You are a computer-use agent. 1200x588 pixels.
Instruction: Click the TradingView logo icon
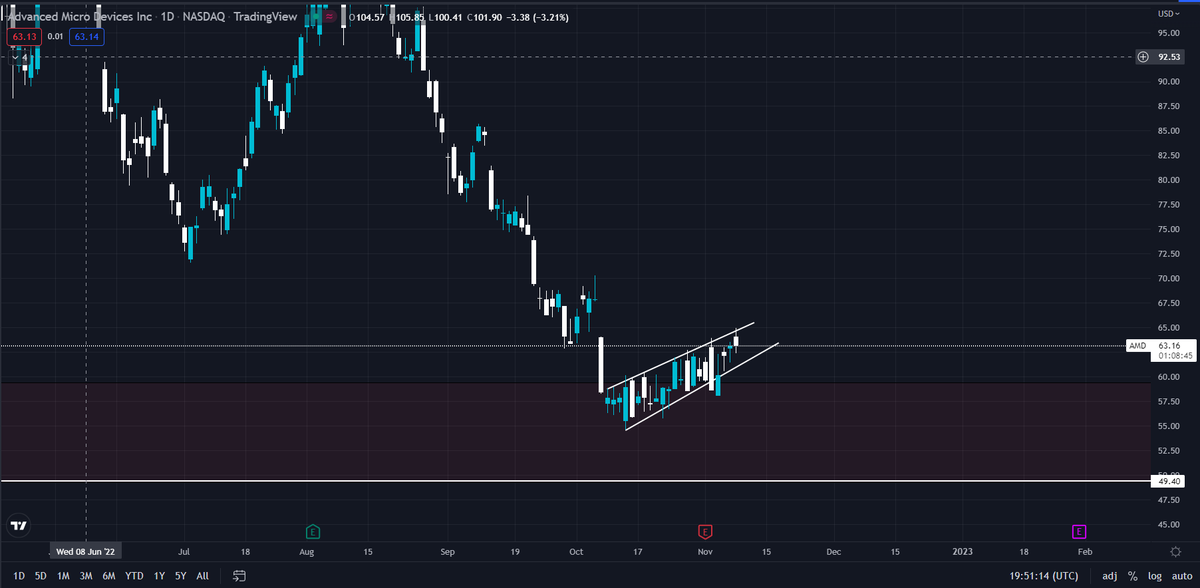(18, 525)
